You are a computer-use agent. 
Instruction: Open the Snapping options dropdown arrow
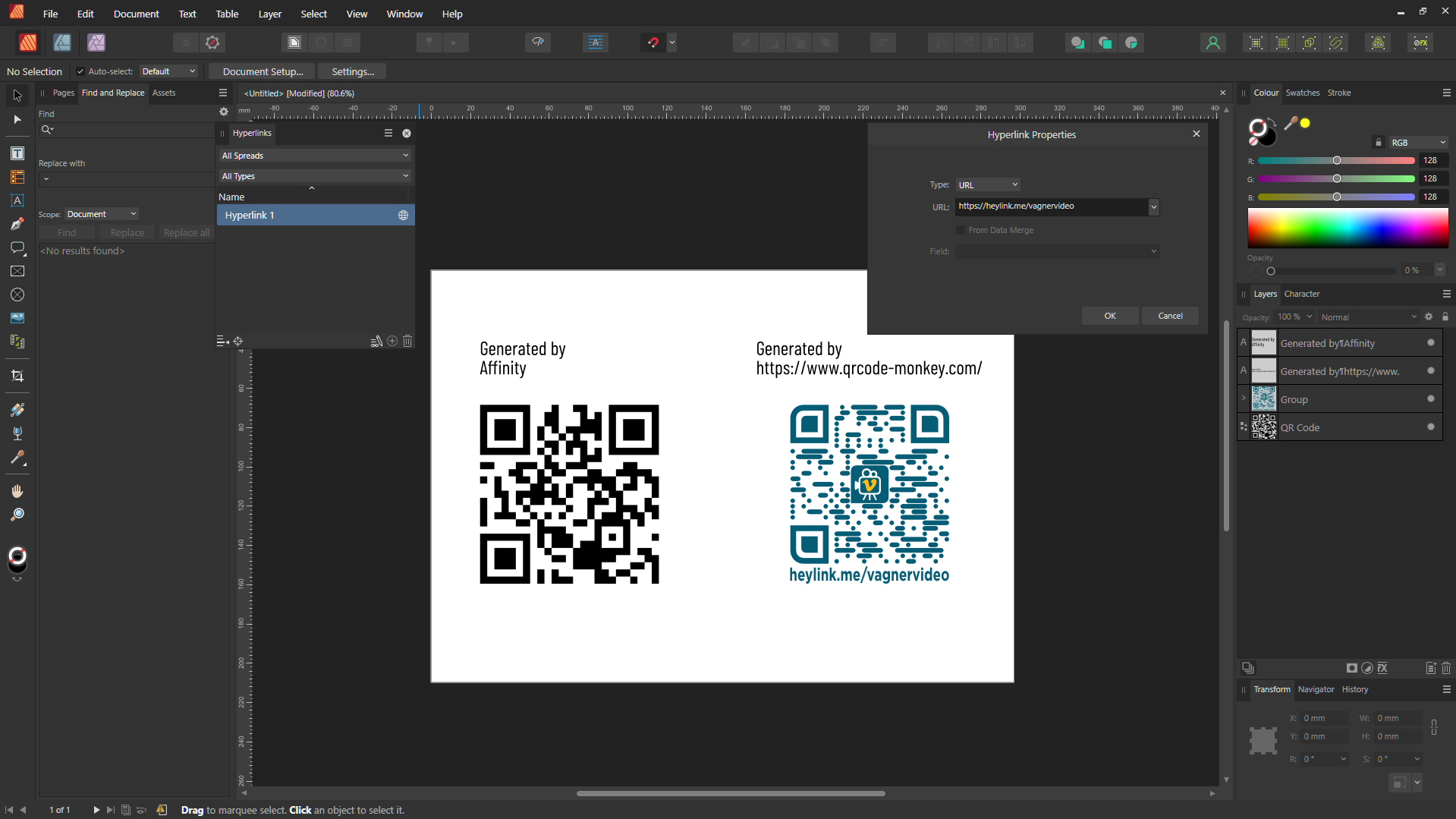coord(672,43)
